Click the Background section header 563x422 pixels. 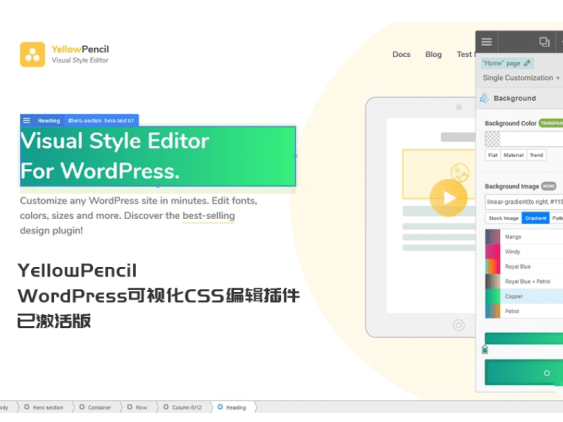[519, 98]
